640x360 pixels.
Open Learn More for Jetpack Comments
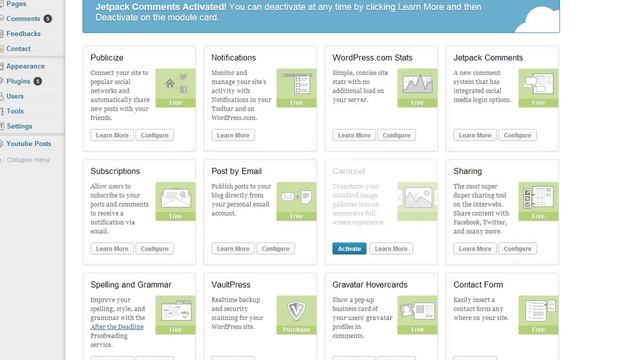pyautogui.click(x=475, y=135)
